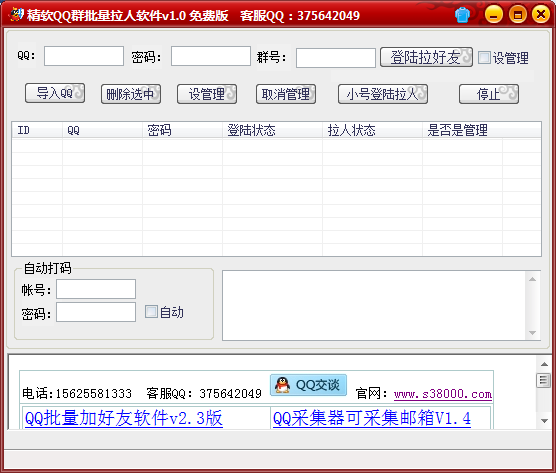Open the www.s38000.com official site link
Screen dimensions: 556x473
[443, 394]
